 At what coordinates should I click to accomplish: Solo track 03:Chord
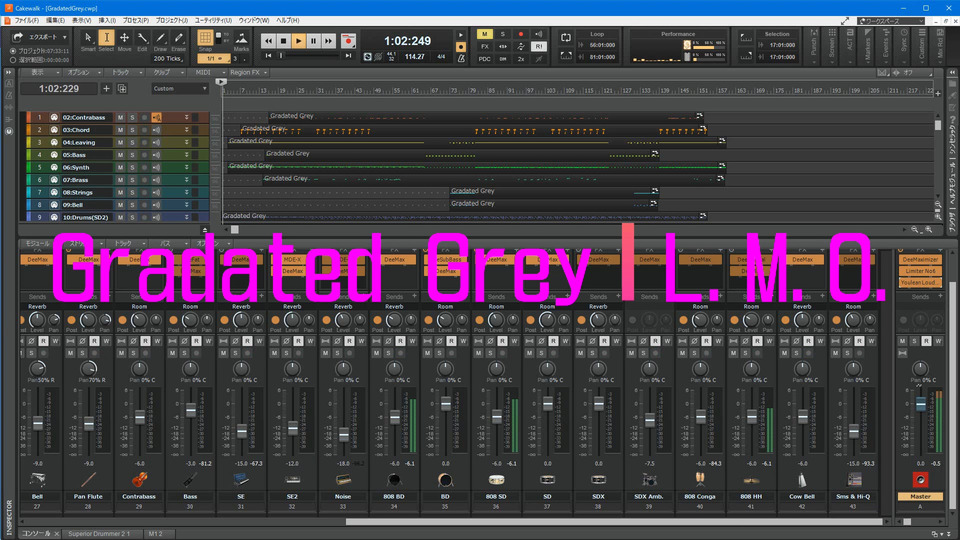click(x=132, y=130)
